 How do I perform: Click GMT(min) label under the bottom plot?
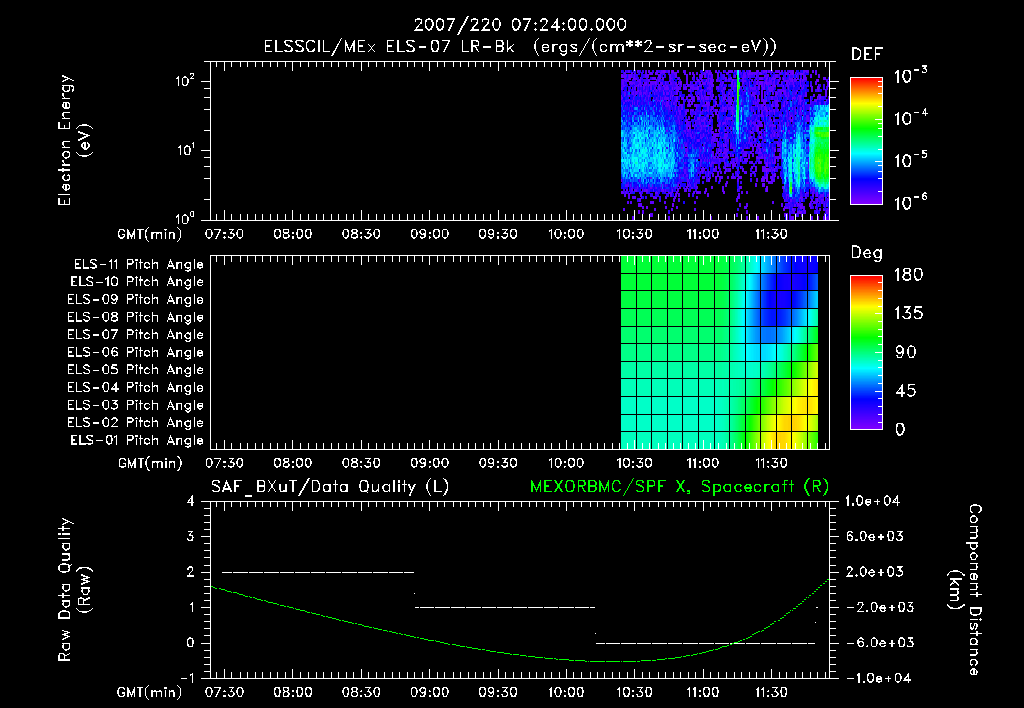[x=150, y=692]
